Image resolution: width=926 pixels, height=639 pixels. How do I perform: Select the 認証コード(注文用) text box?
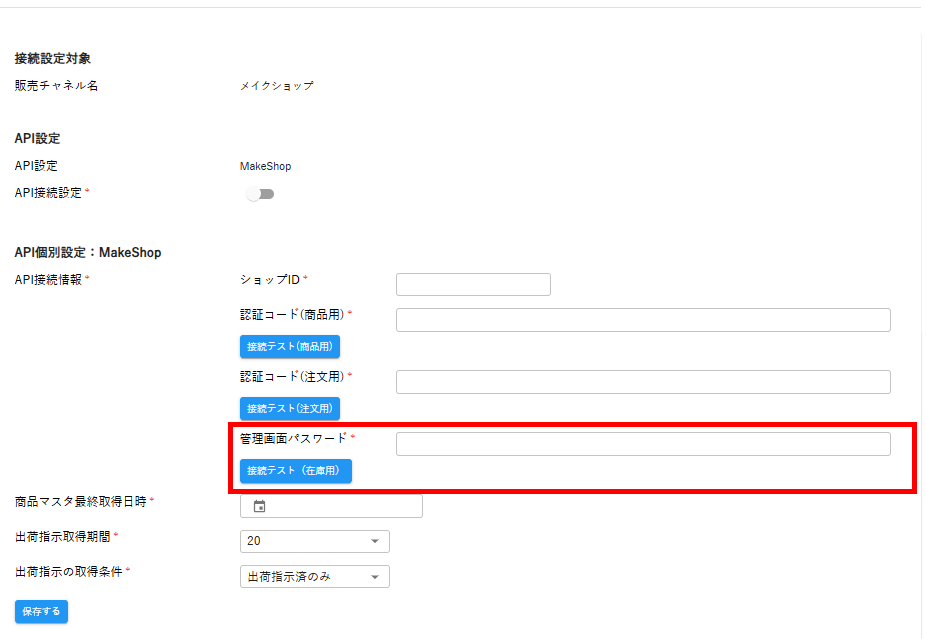click(643, 382)
